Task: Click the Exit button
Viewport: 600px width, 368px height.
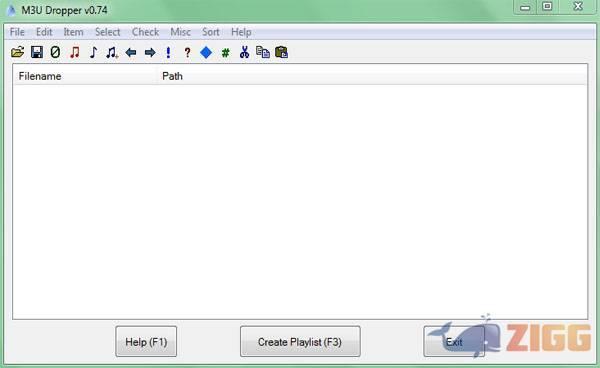Action: (454, 342)
